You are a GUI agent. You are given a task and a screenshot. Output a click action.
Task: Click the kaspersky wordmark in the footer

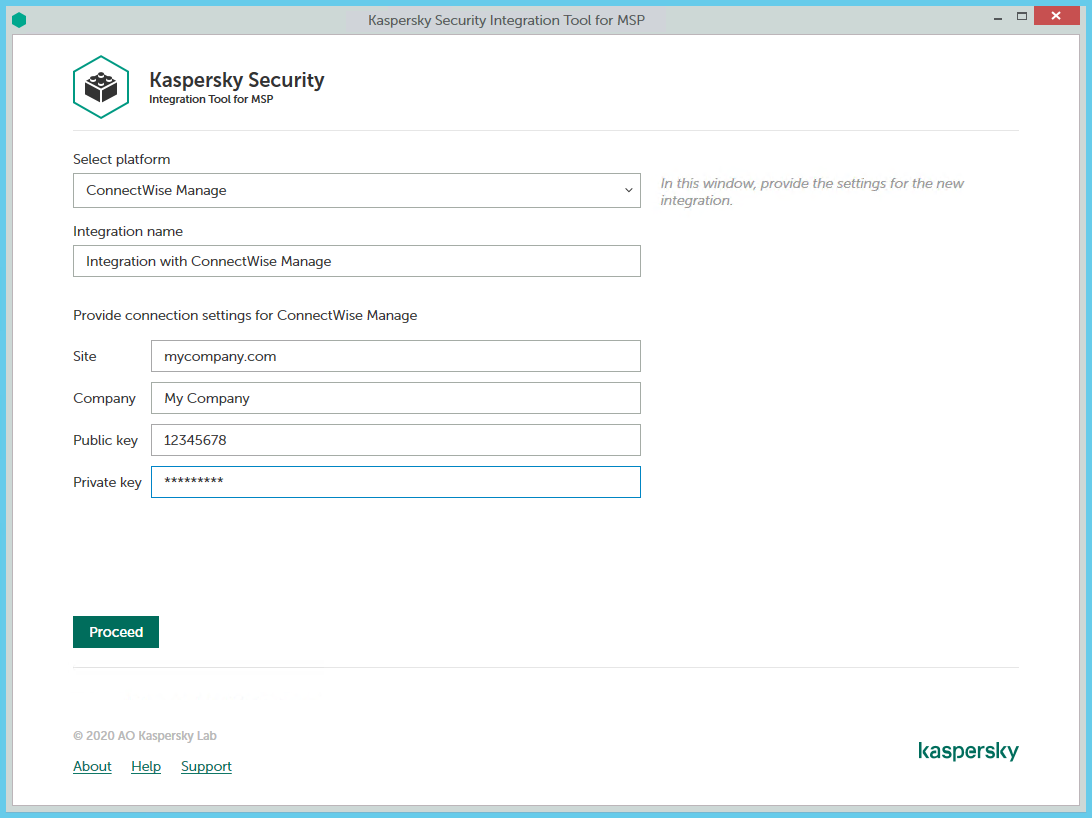click(968, 751)
